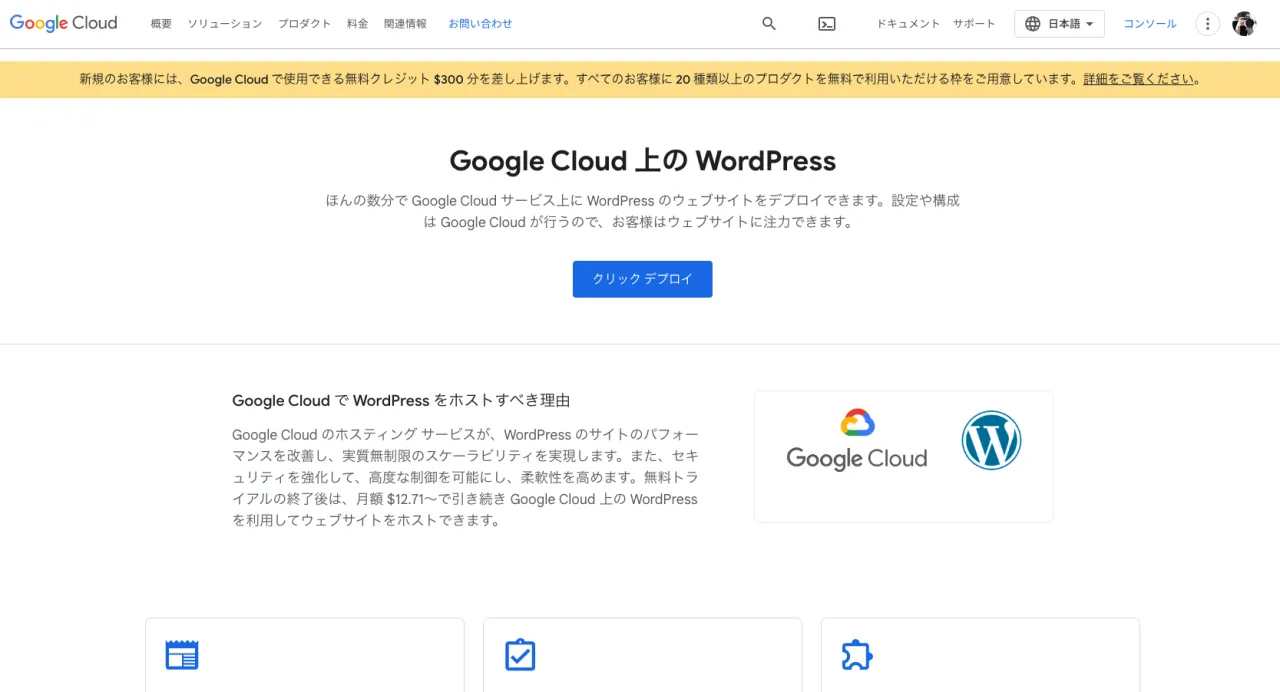Viewport: 1280px width, 692px height.
Task: Click 詳細をご覧ください link in banner
Action: [1139, 79]
